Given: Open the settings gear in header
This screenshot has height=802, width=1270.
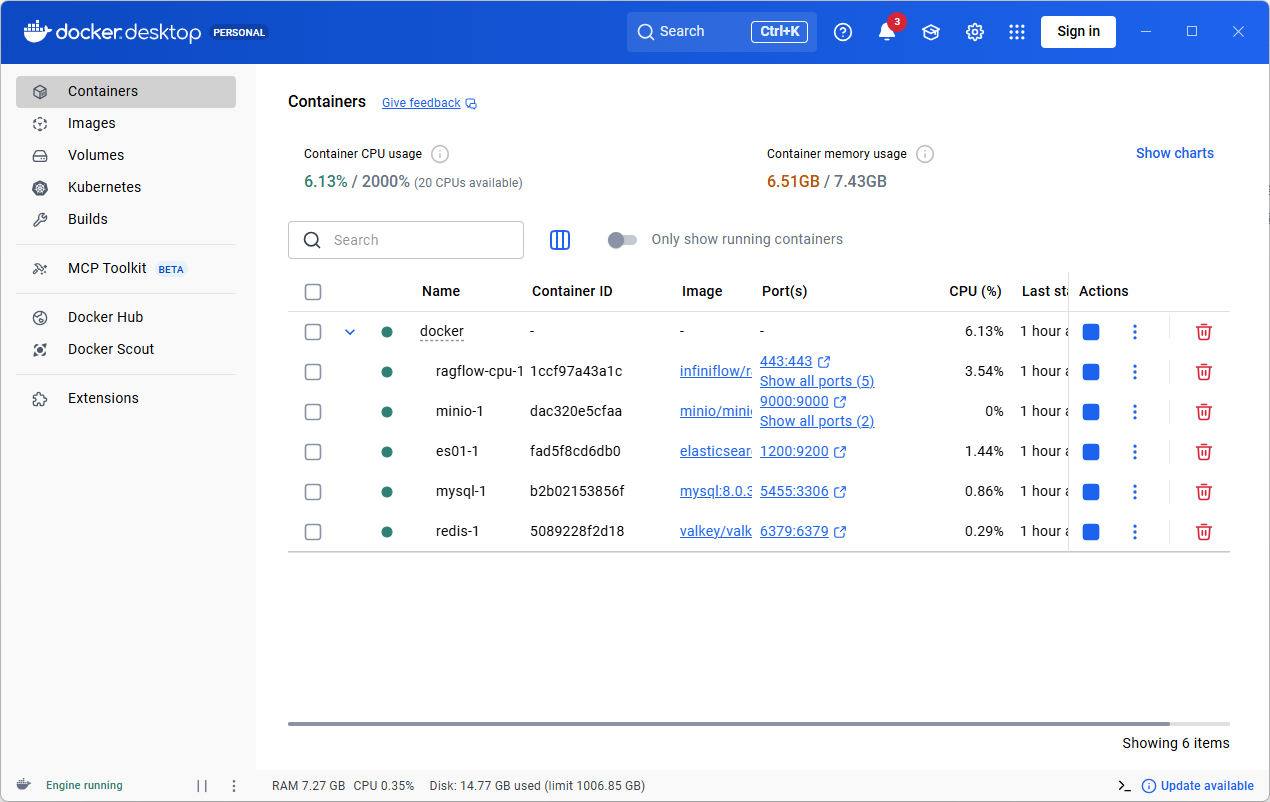Looking at the screenshot, I should 975,32.
